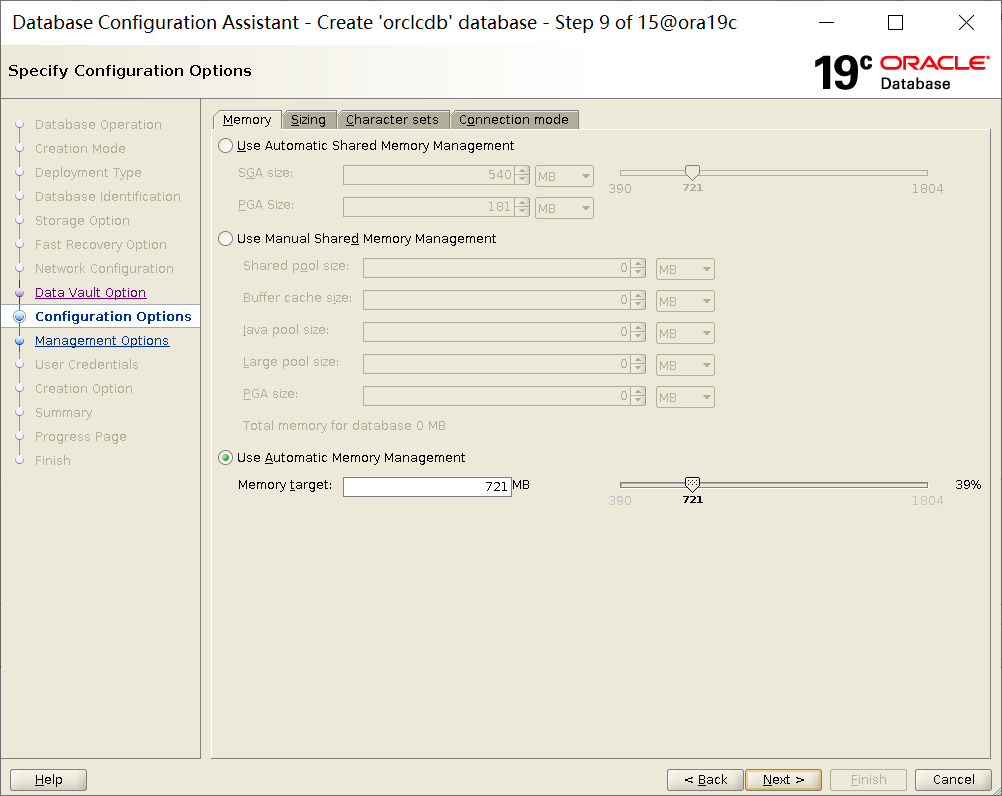Click the Java pool size input field
The image size is (1002, 796).
pyautogui.click(x=497, y=332)
